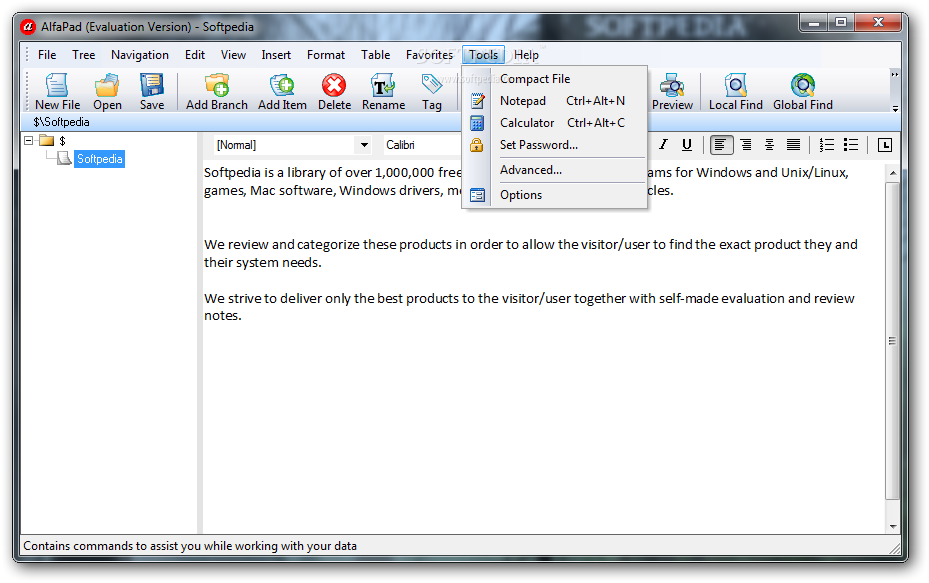
Task: Set paragraph alignment to right
Action: pyautogui.click(x=746, y=145)
